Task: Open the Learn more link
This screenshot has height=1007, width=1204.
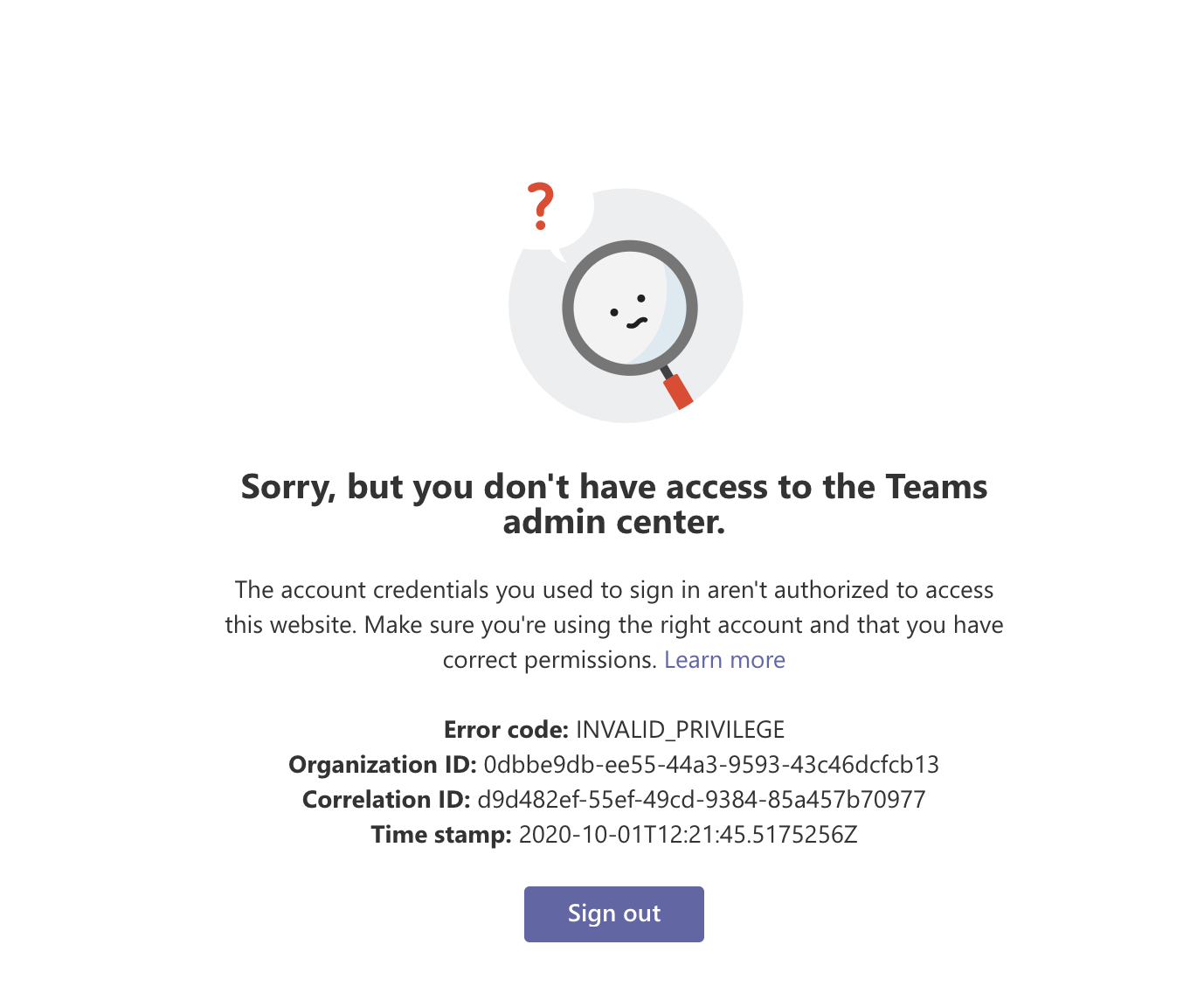Action: 724,660
